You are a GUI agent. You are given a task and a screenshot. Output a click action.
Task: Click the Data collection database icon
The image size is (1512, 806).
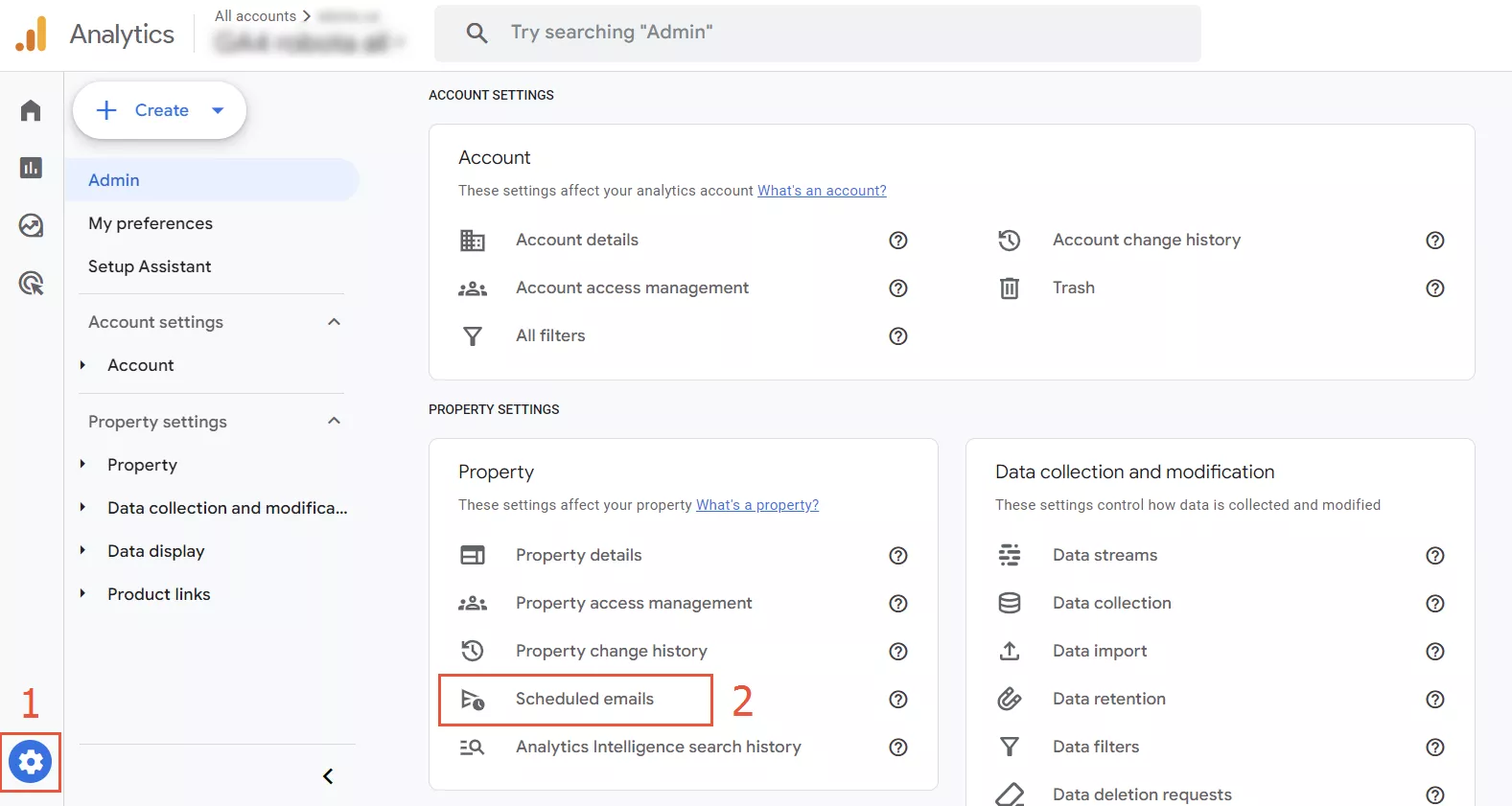[x=1010, y=603]
